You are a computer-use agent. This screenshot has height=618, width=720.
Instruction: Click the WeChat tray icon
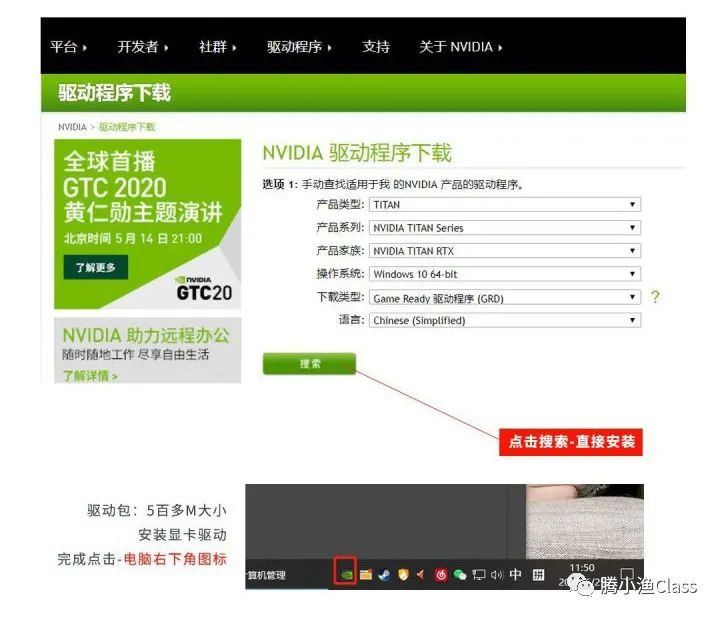(460, 574)
